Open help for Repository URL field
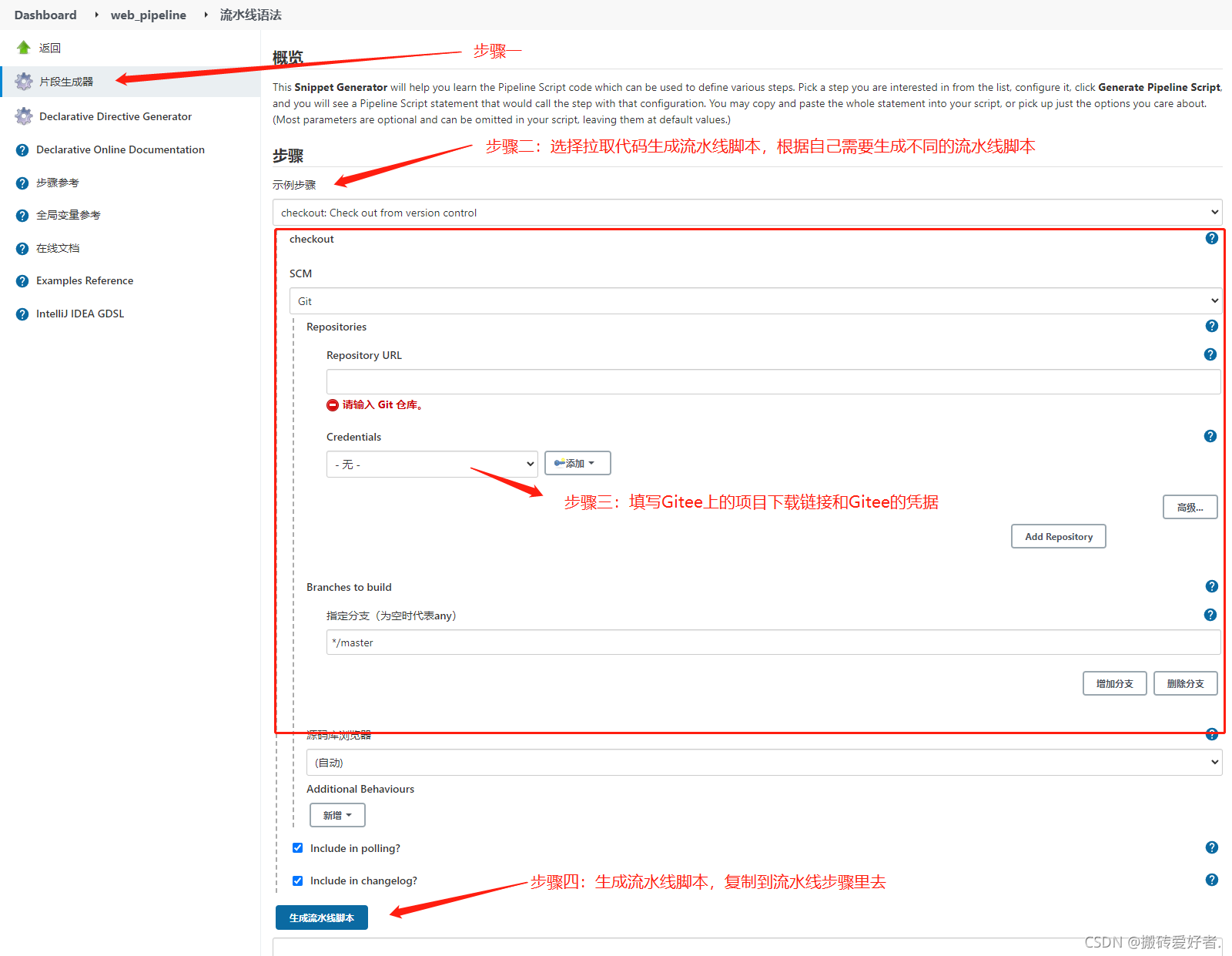The image size is (1232, 956). coord(1210,354)
